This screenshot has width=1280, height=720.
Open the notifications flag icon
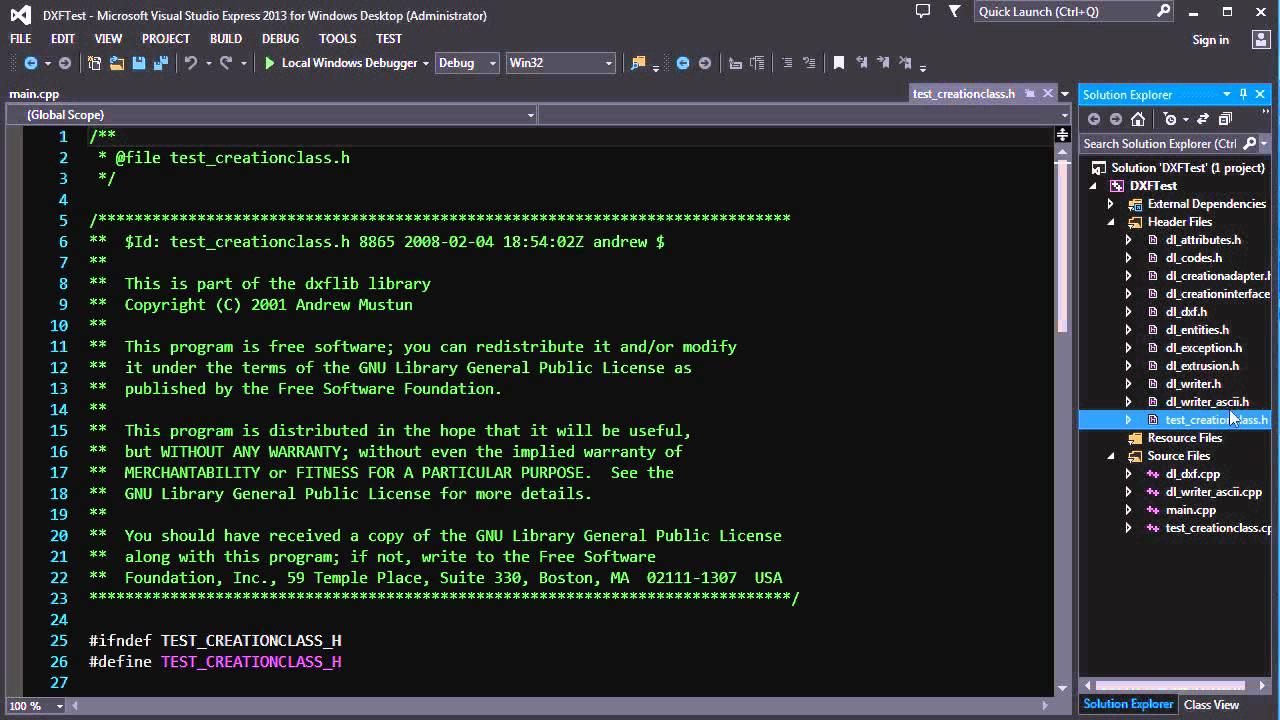tap(955, 12)
